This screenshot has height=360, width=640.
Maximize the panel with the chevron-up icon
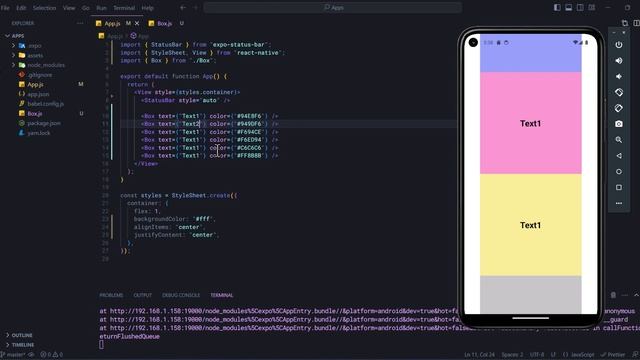pos(636,295)
